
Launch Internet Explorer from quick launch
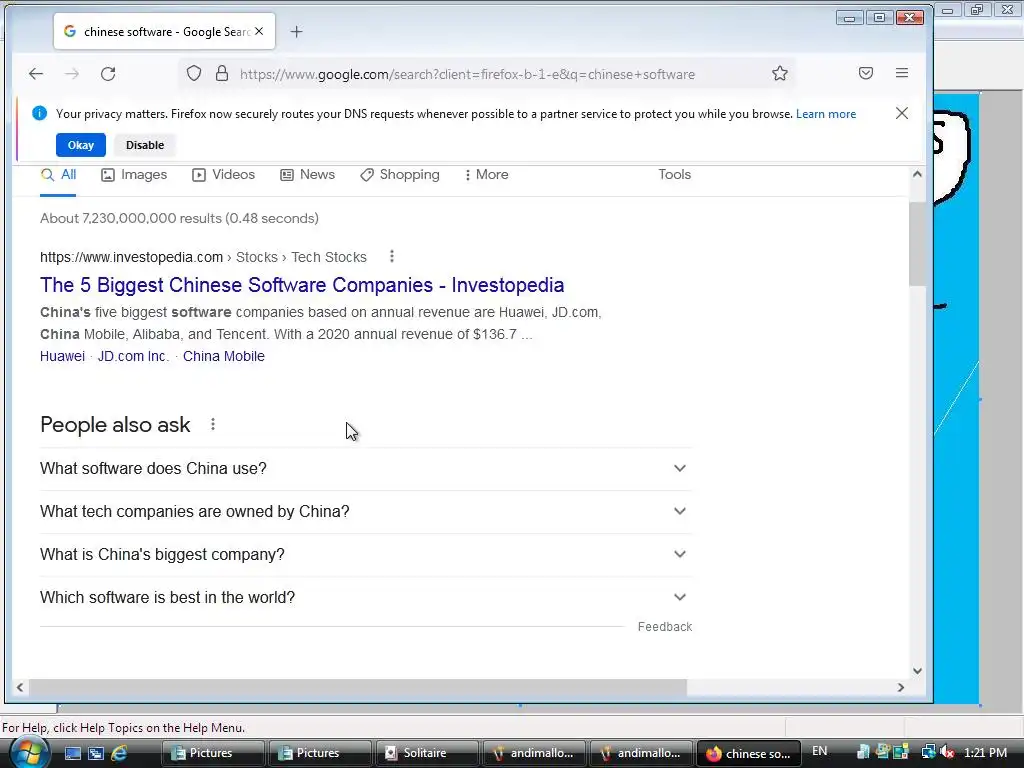pos(120,754)
